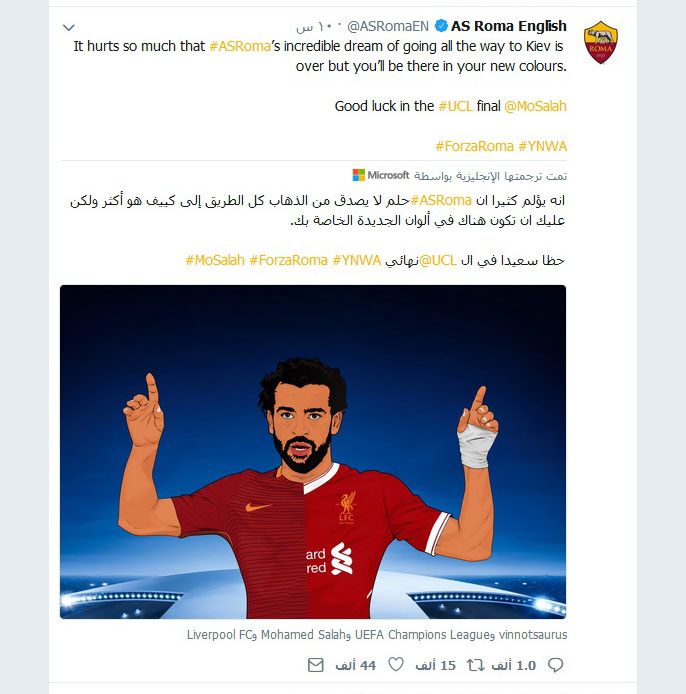Open the tweet options chevron menu

69,27
